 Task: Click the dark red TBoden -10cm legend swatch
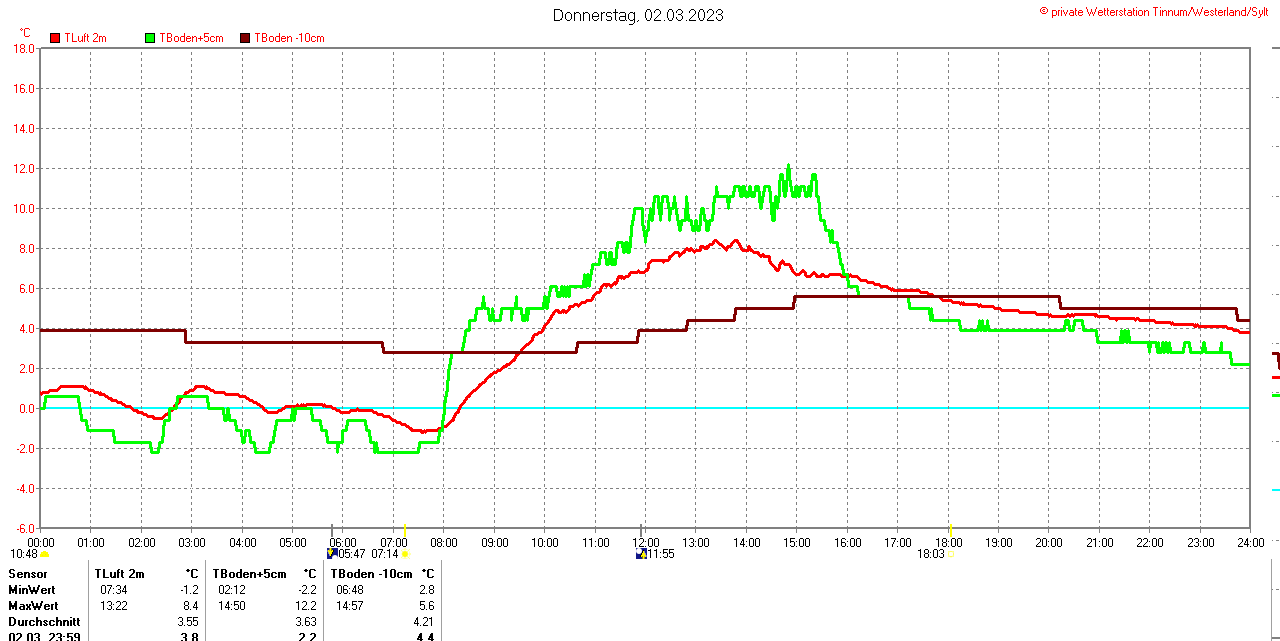pos(245,38)
